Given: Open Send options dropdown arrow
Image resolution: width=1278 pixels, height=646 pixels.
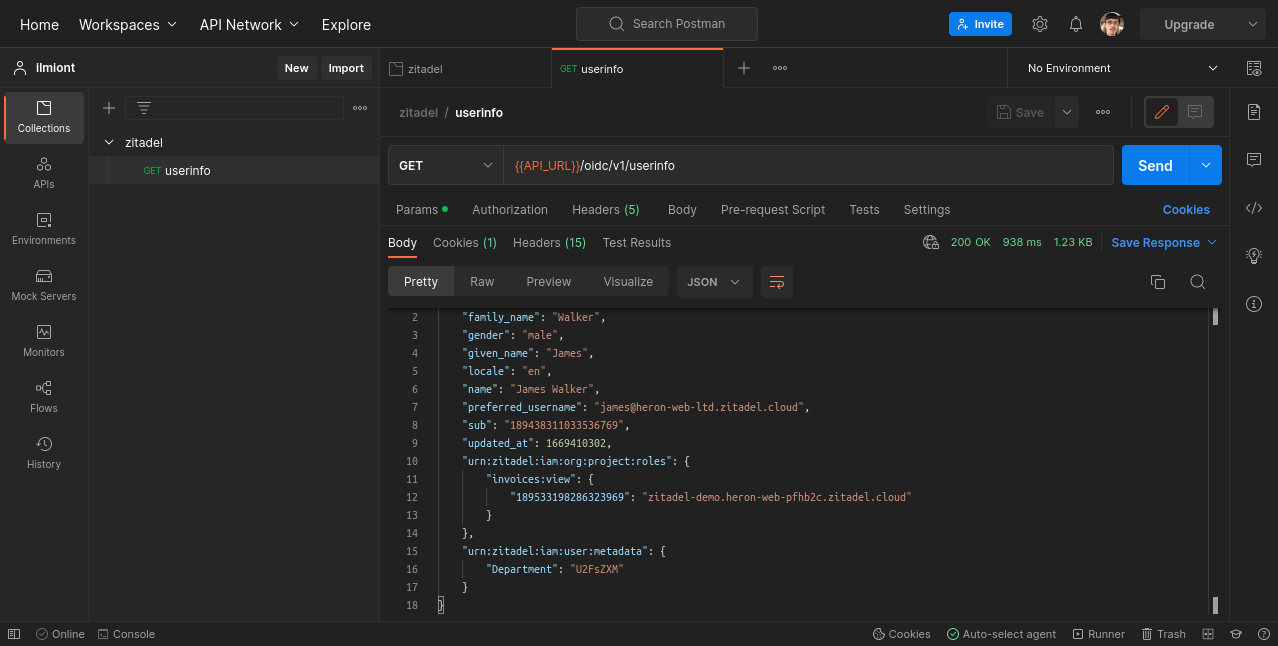Looking at the screenshot, I should 1205,165.
